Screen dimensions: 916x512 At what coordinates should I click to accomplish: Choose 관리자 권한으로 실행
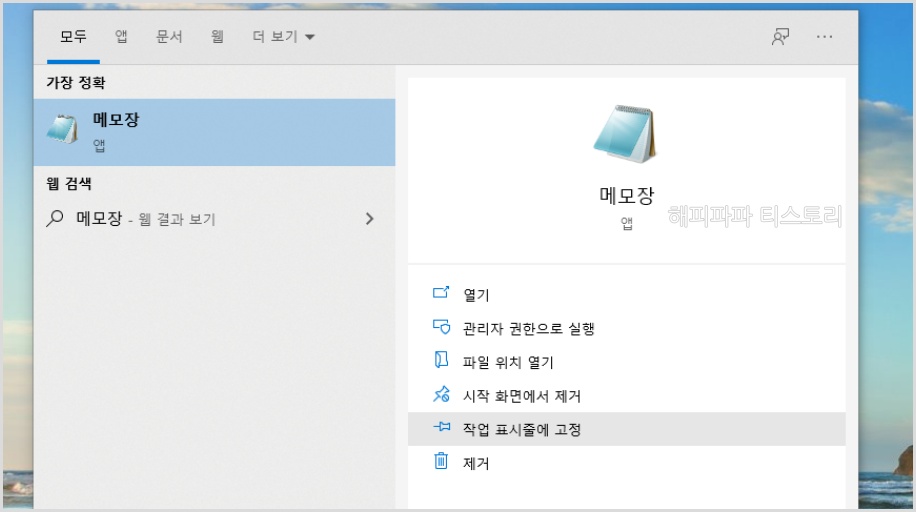click(x=626, y=328)
